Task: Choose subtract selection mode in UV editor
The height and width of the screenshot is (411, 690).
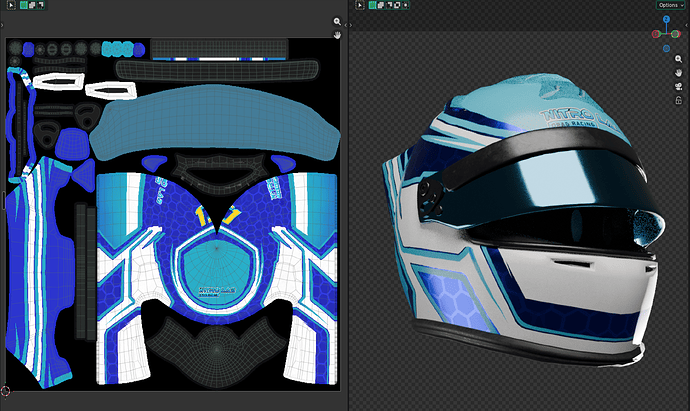Action: coord(40,5)
